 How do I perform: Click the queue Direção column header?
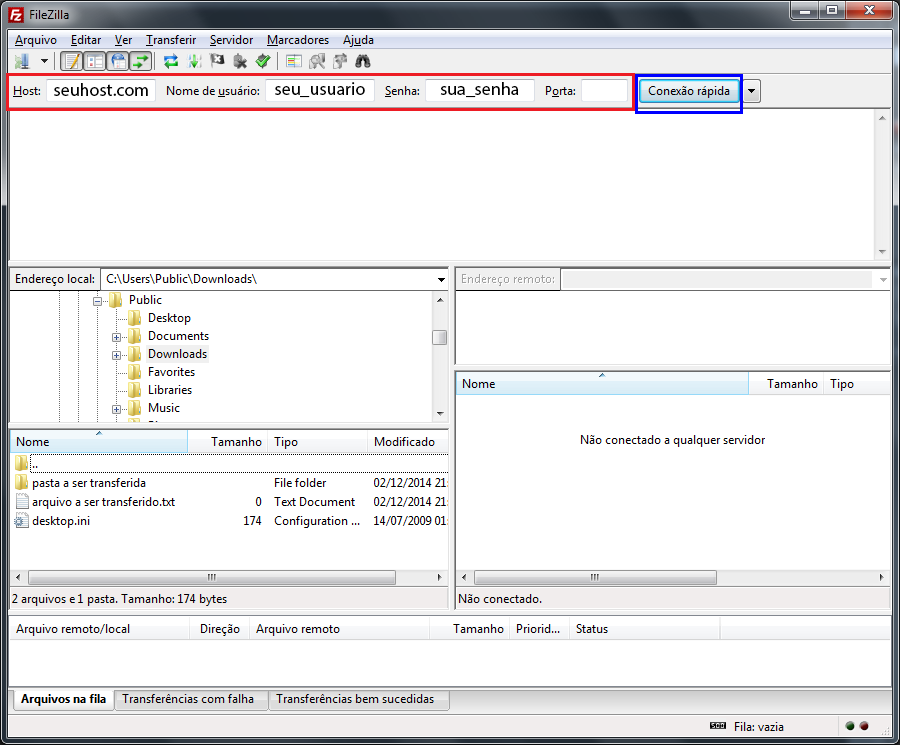(x=219, y=629)
